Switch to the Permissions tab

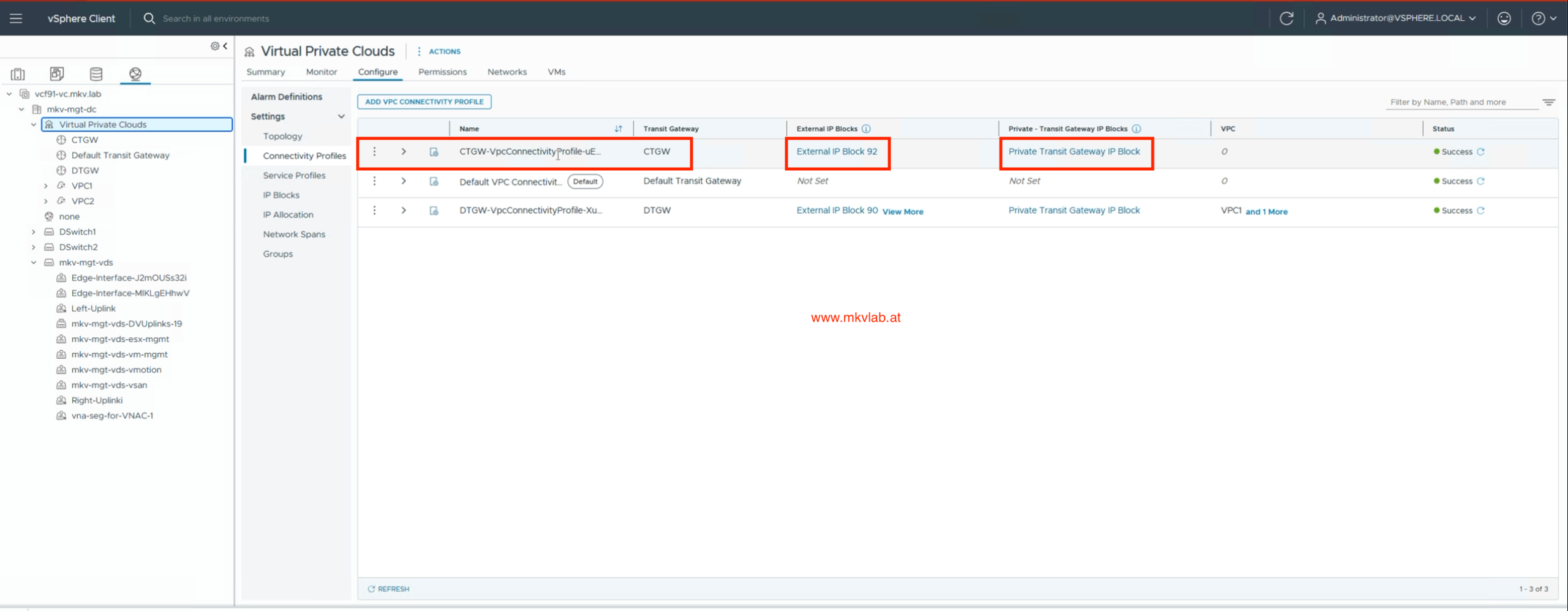[x=442, y=72]
